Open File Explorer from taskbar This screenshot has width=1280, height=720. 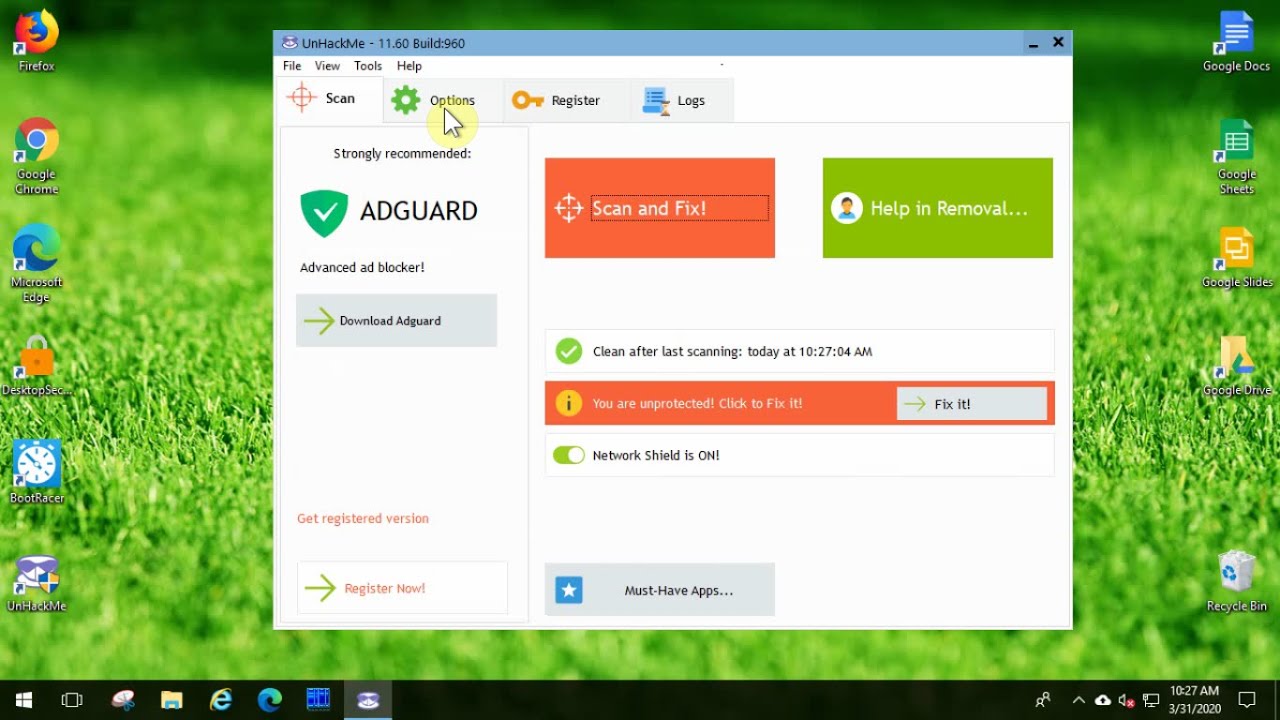click(172, 700)
